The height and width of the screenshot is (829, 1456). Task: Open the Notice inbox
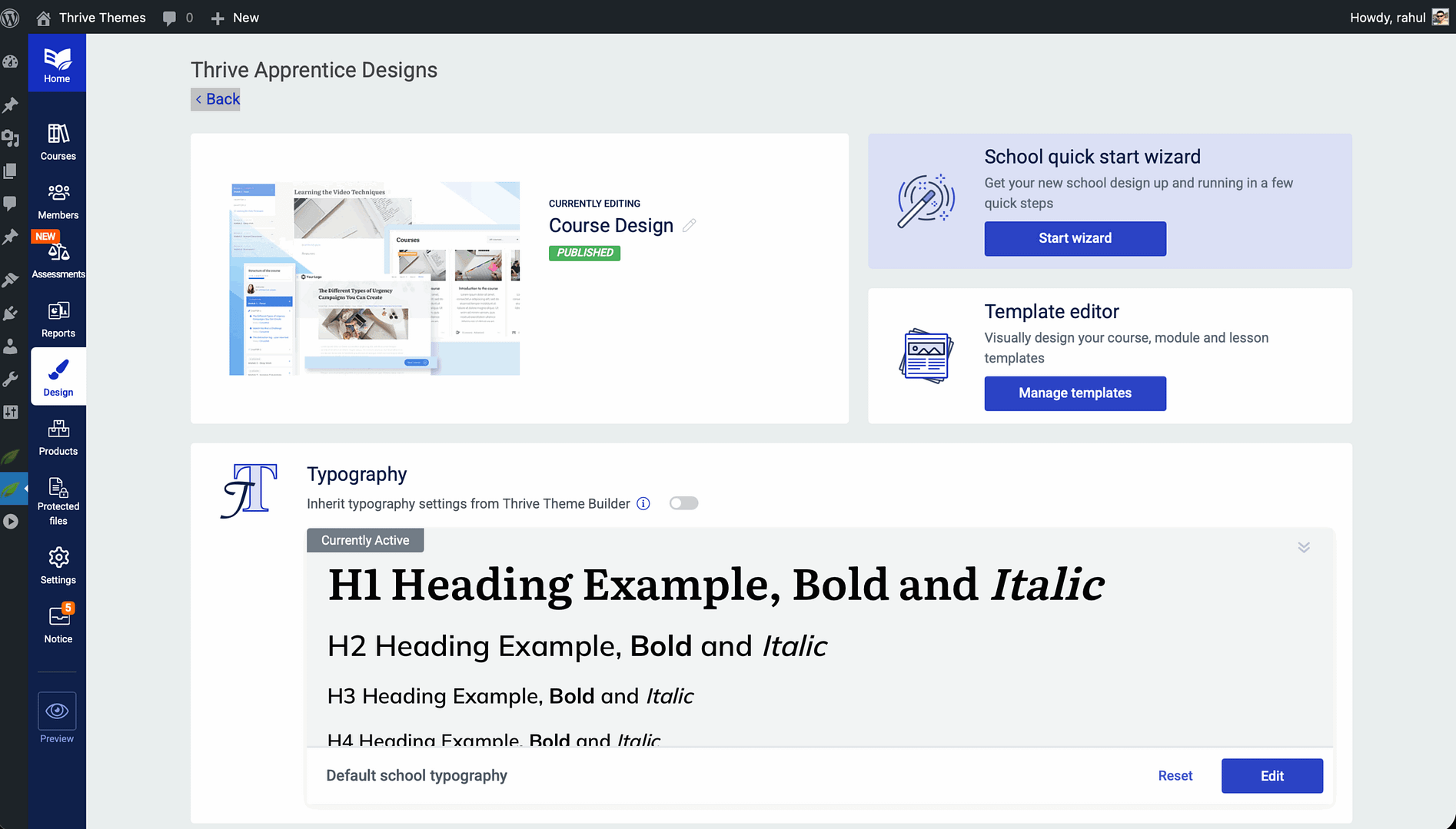coord(58,625)
